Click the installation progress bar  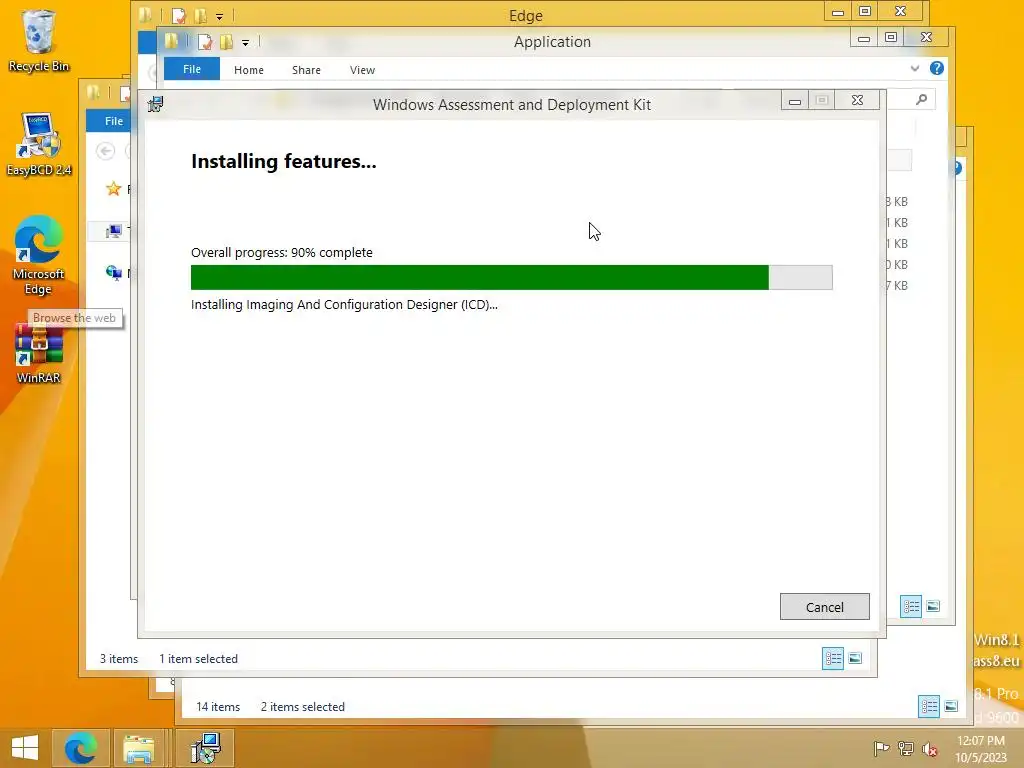pos(511,278)
